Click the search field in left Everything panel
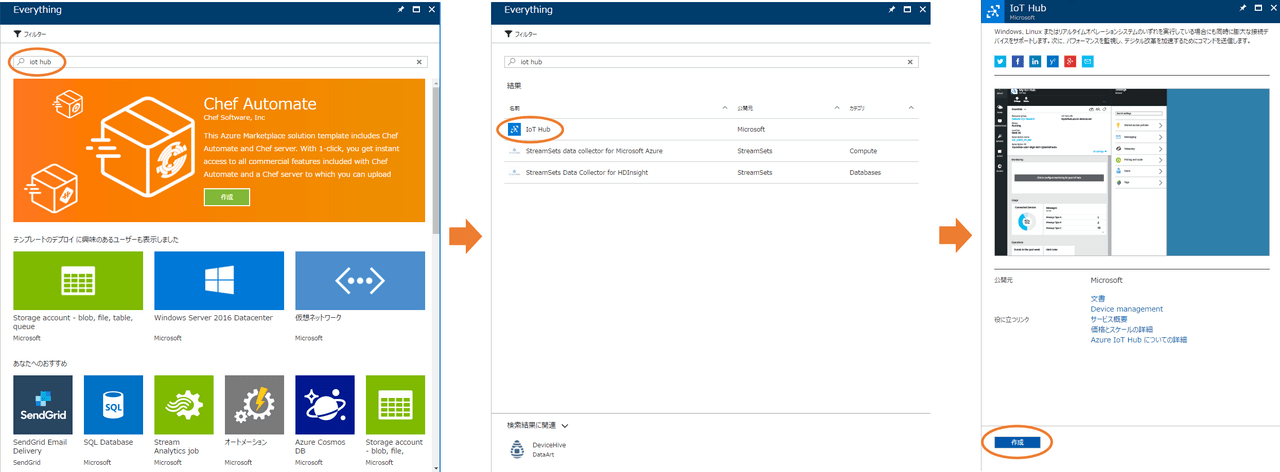Viewport: 1280px width, 472px height. [x=220, y=61]
